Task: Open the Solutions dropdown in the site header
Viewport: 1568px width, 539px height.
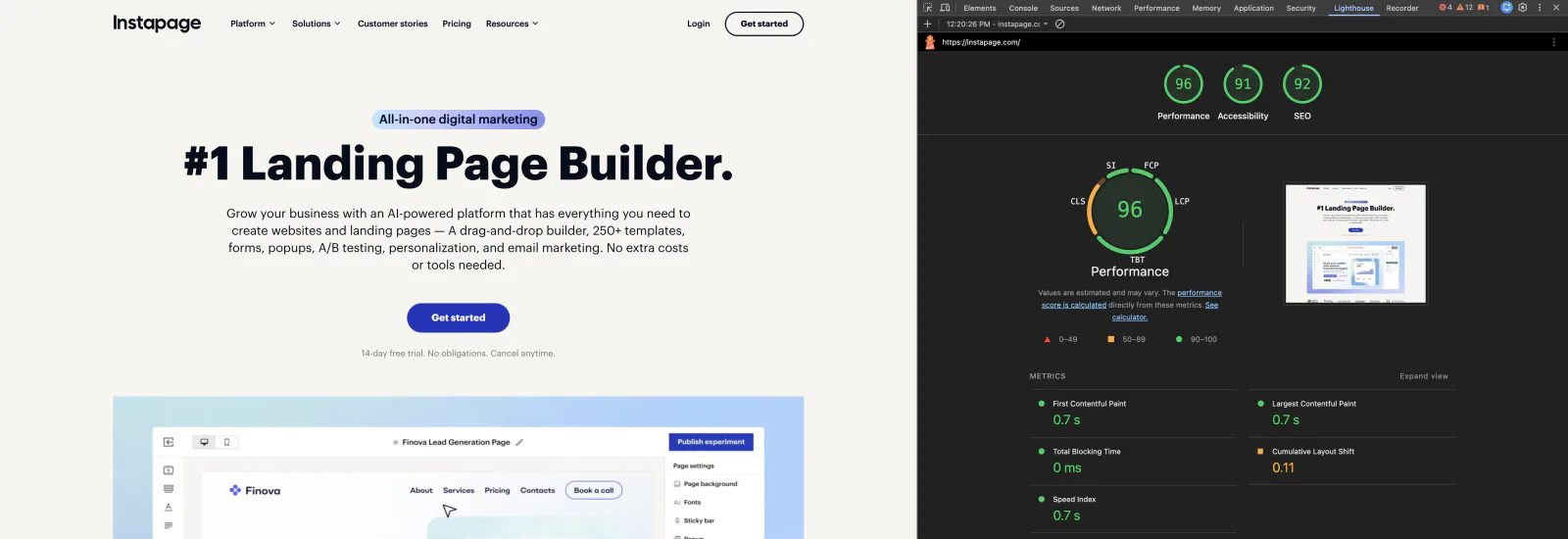Action: point(317,24)
